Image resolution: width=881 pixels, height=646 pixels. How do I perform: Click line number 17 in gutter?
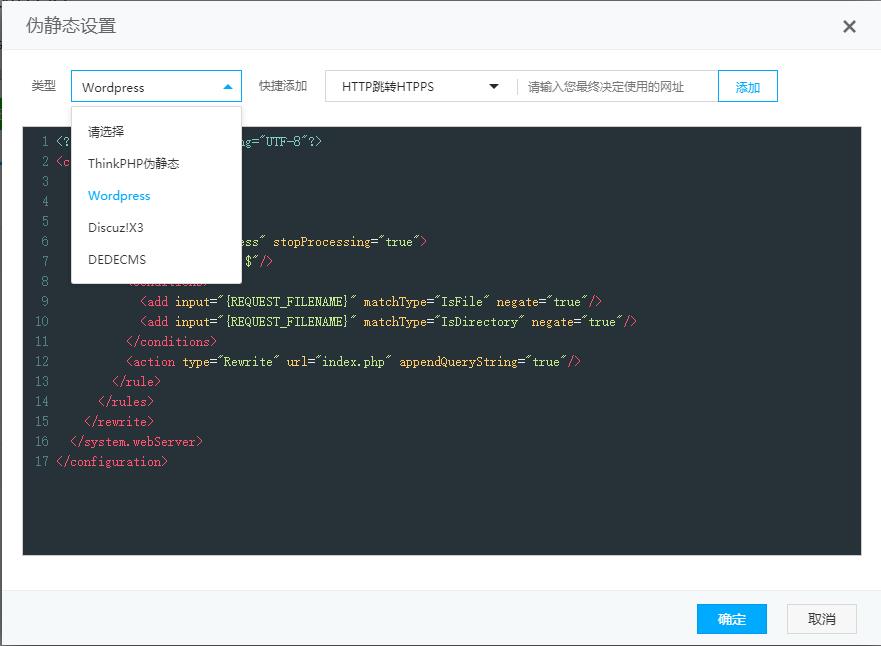41,461
